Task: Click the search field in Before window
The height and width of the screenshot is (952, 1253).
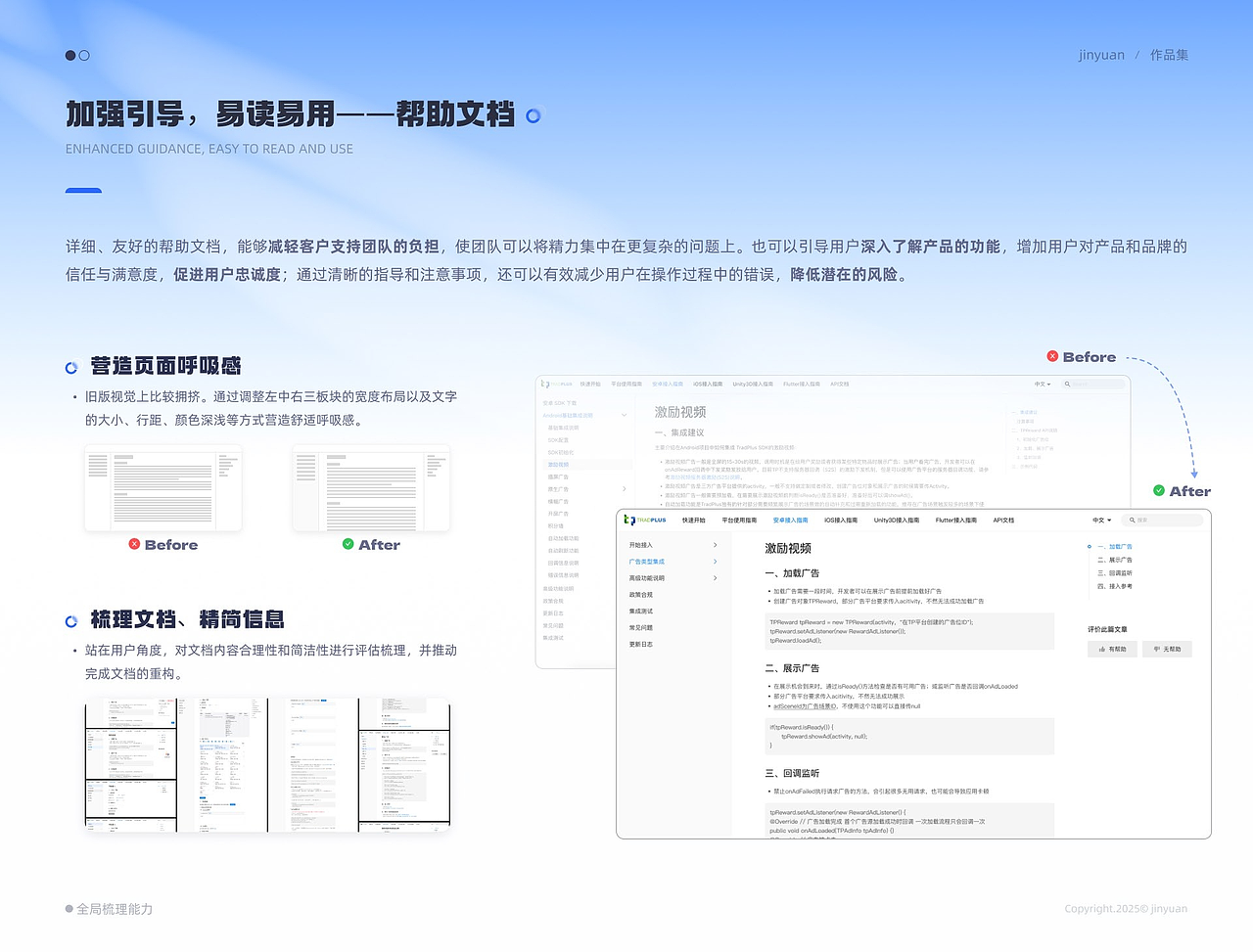Action: (1093, 385)
